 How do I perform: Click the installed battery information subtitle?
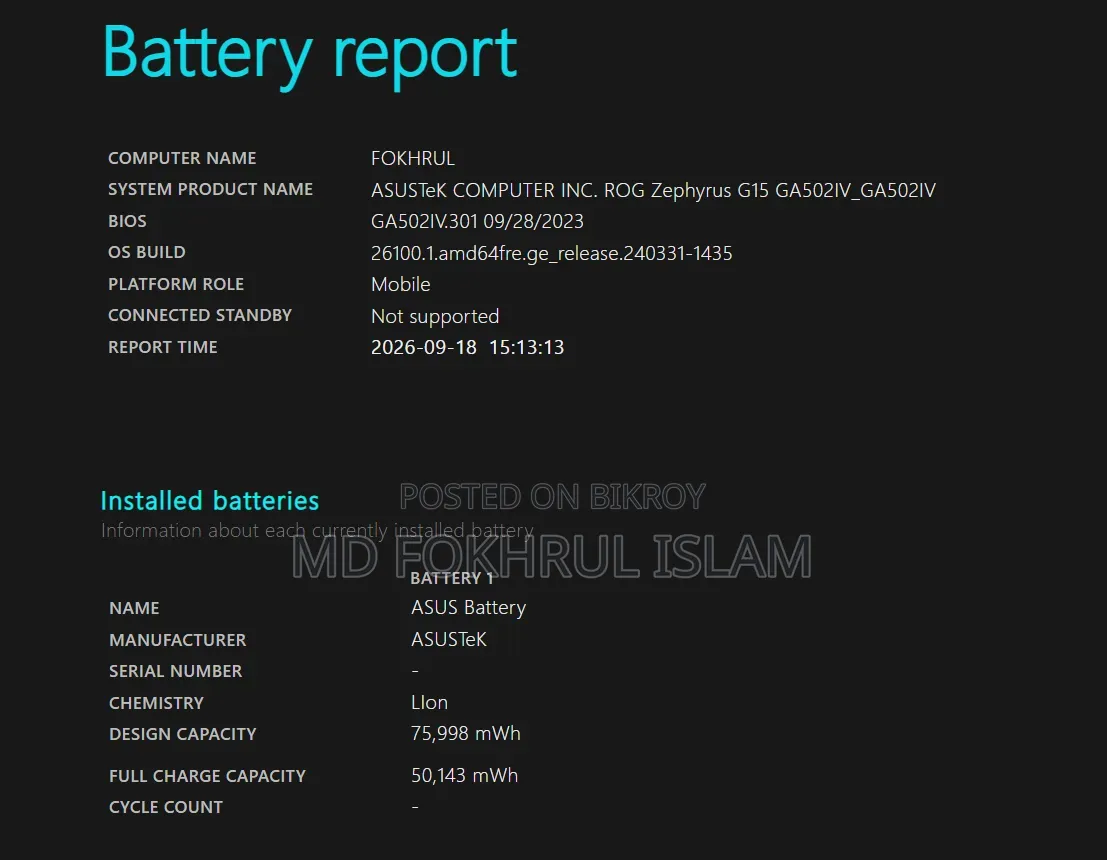click(317, 530)
